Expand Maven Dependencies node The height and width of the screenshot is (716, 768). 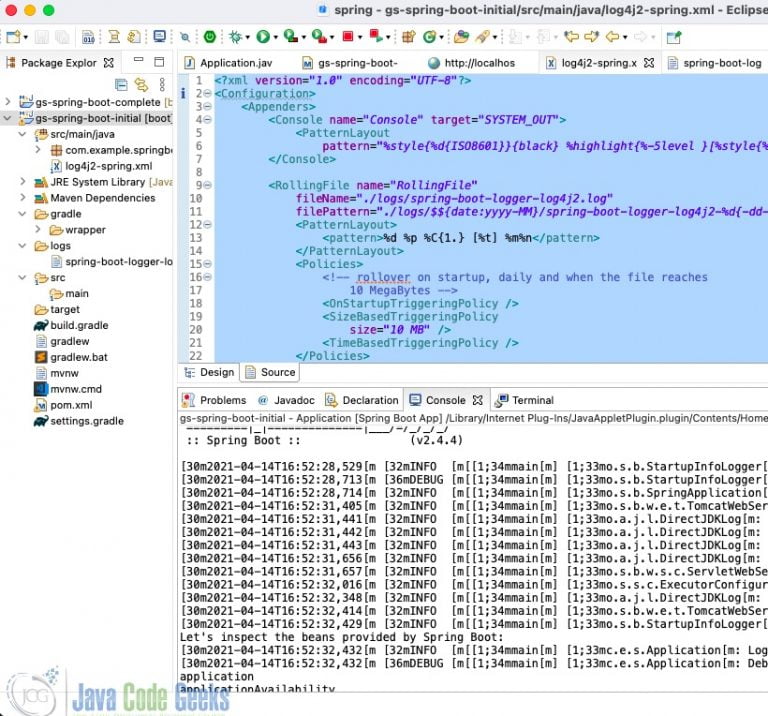point(23,197)
